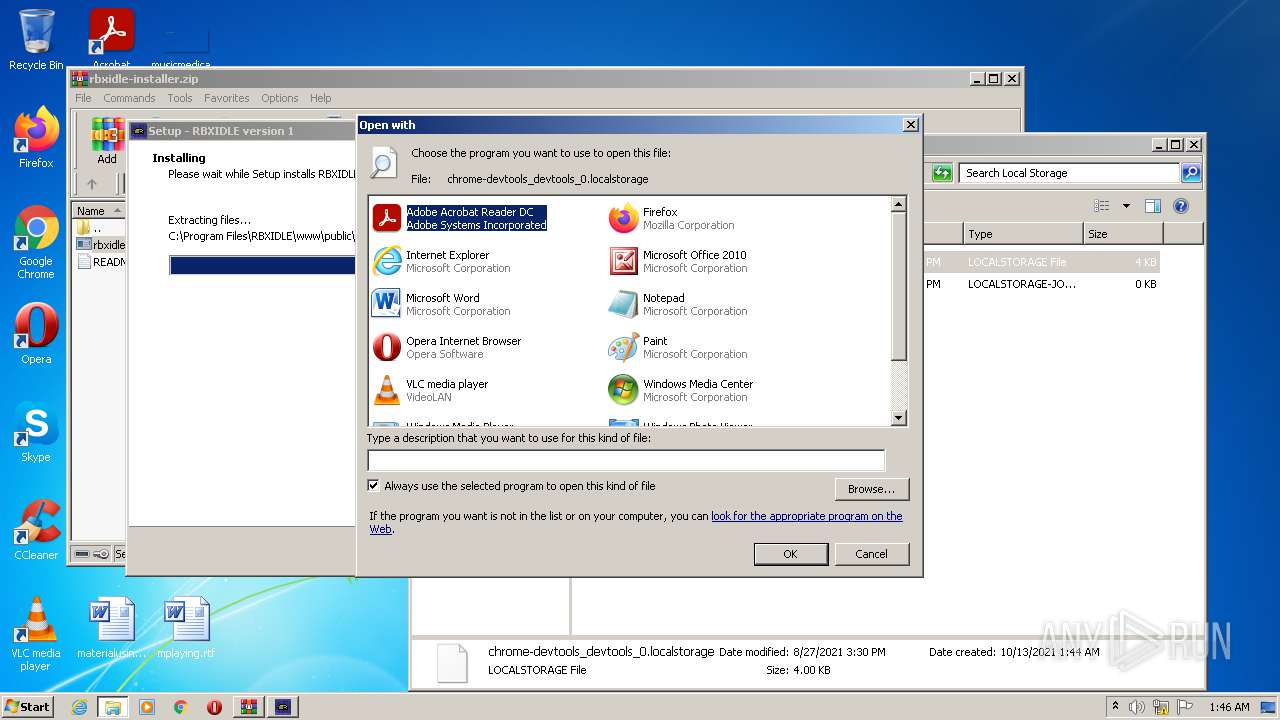Click the WinRAR Add toolbar icon
The height and width of the screenshot is (720, 1280).
(107, 142)
